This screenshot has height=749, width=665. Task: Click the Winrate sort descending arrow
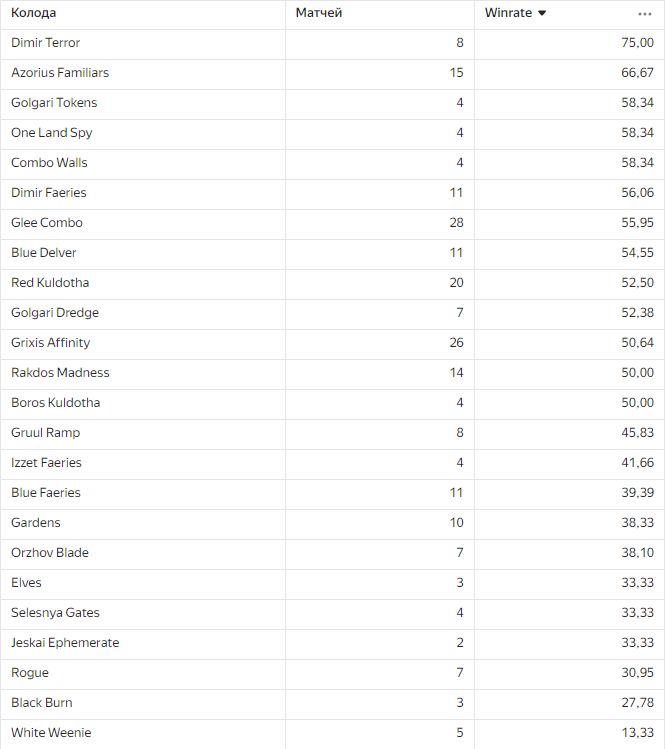pyautogui.click(x=542, y=13)
